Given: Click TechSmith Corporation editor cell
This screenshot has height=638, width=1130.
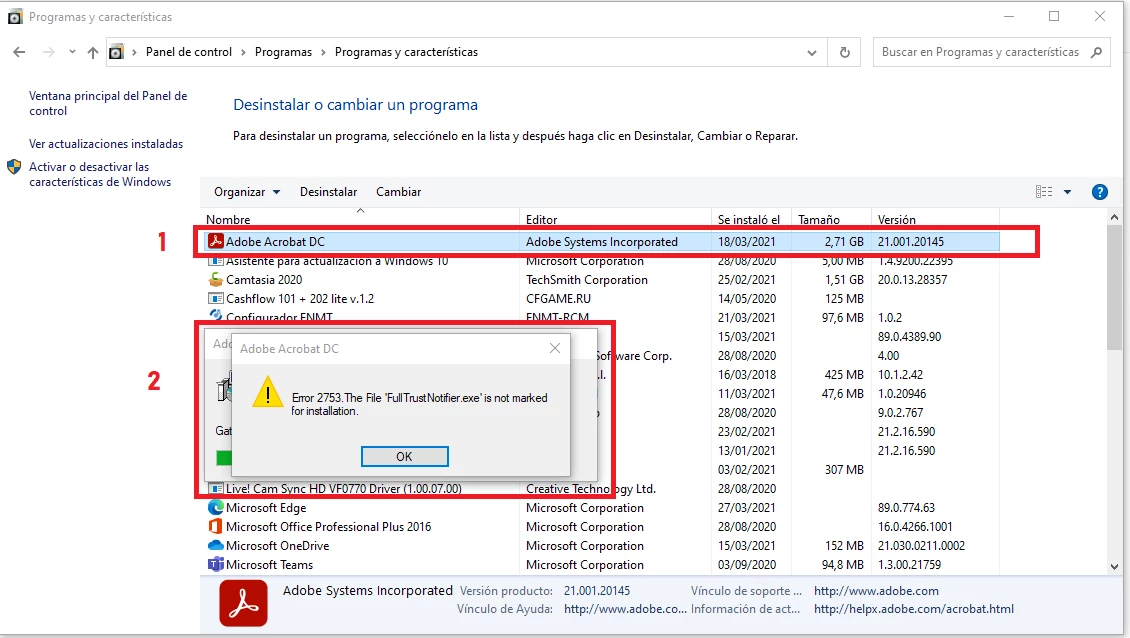Looking at the screenshot, I should point(587,280).
